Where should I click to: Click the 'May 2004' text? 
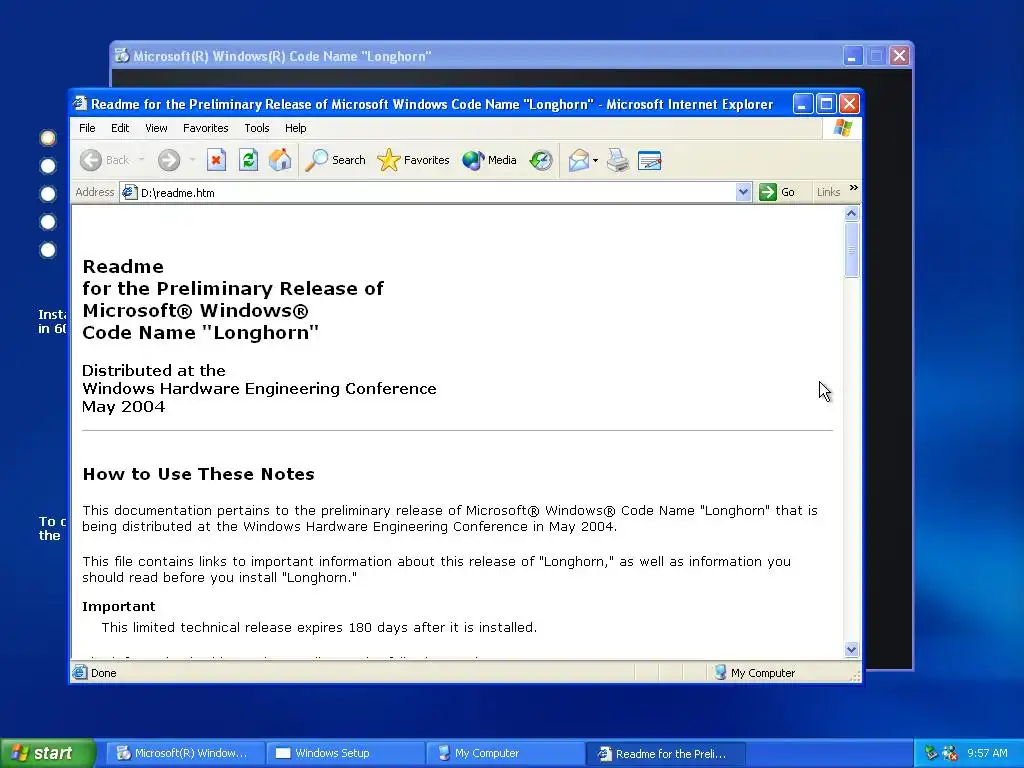pyautogui.click(x=123, y=407)
